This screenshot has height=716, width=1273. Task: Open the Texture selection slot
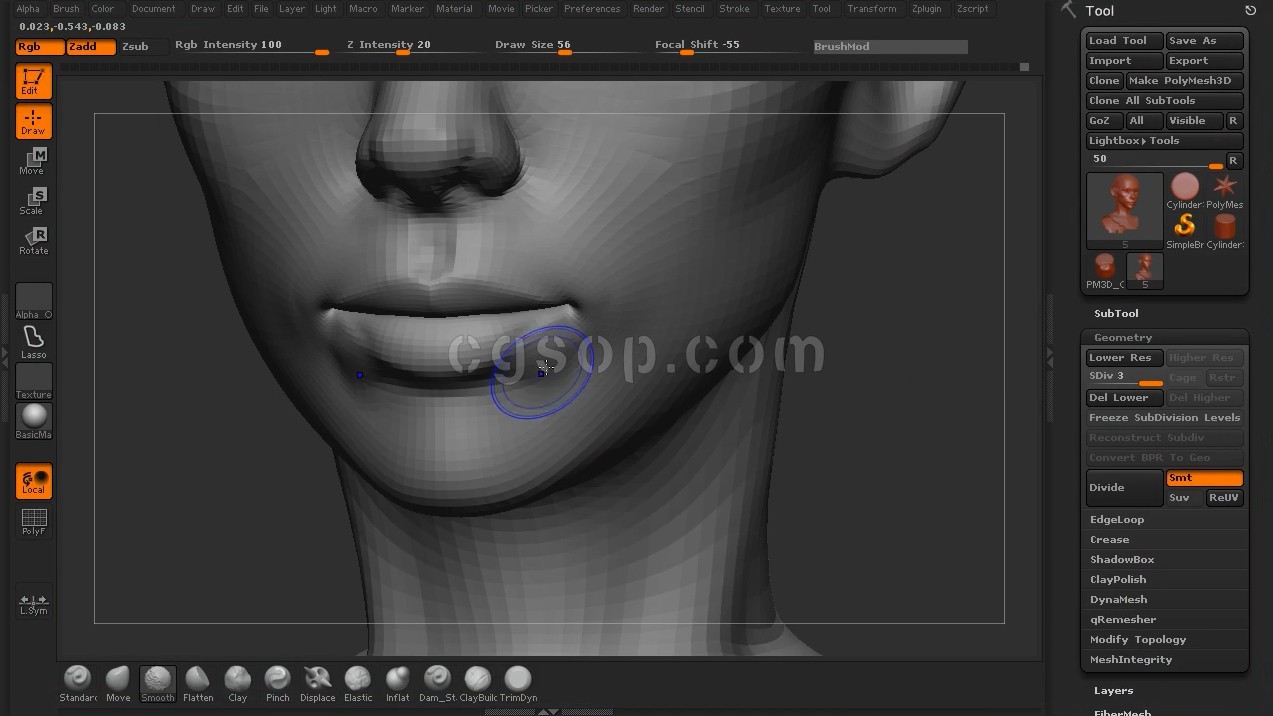click(x=33, y=381)
